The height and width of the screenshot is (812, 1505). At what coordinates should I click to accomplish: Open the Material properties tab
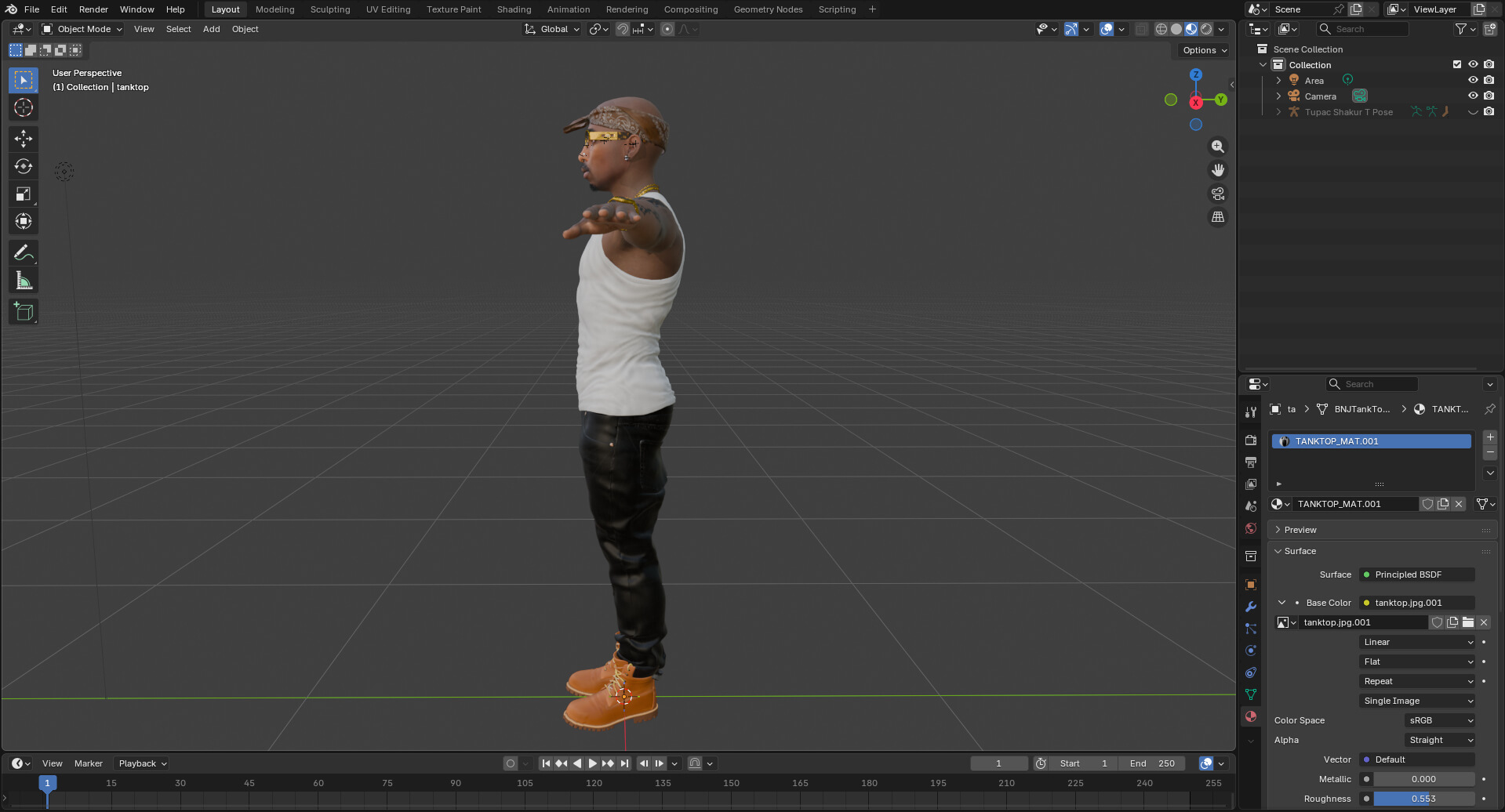click(x=1251, y=716)
